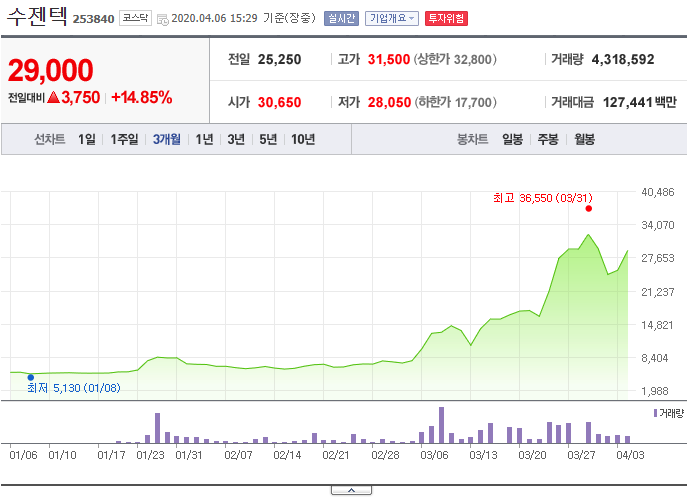This screenshot has height=501, width=687.
Task: Click the 시가 value 30,650
Action: pyautogui.click(x=279, y=102)
